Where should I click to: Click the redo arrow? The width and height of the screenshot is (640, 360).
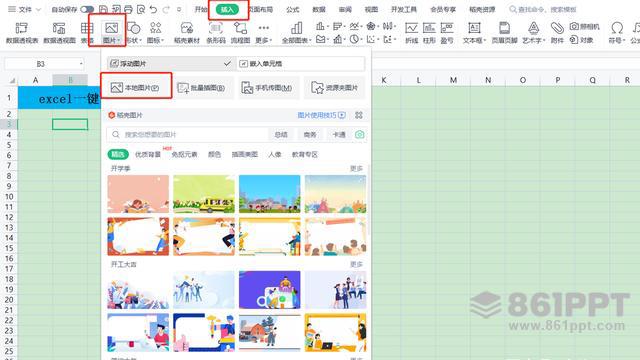166,9
